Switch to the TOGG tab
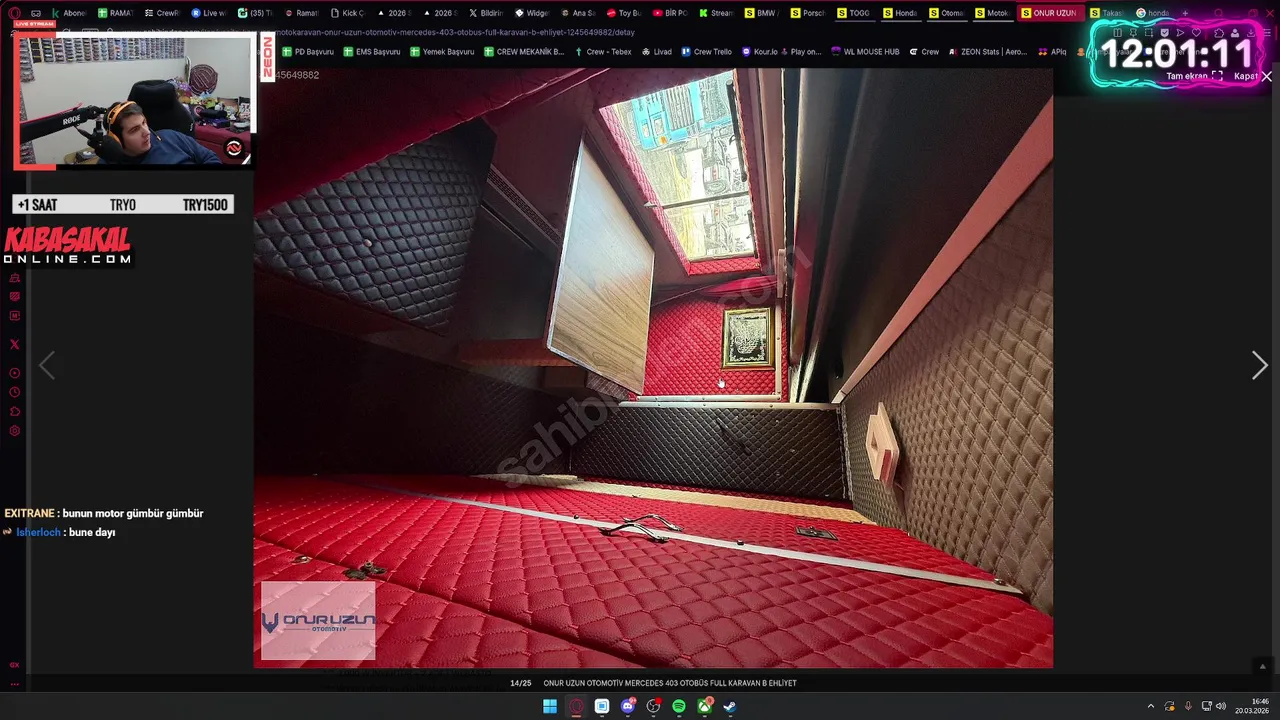This screenshot has height=720, width=1280. [x=853, y=13]
